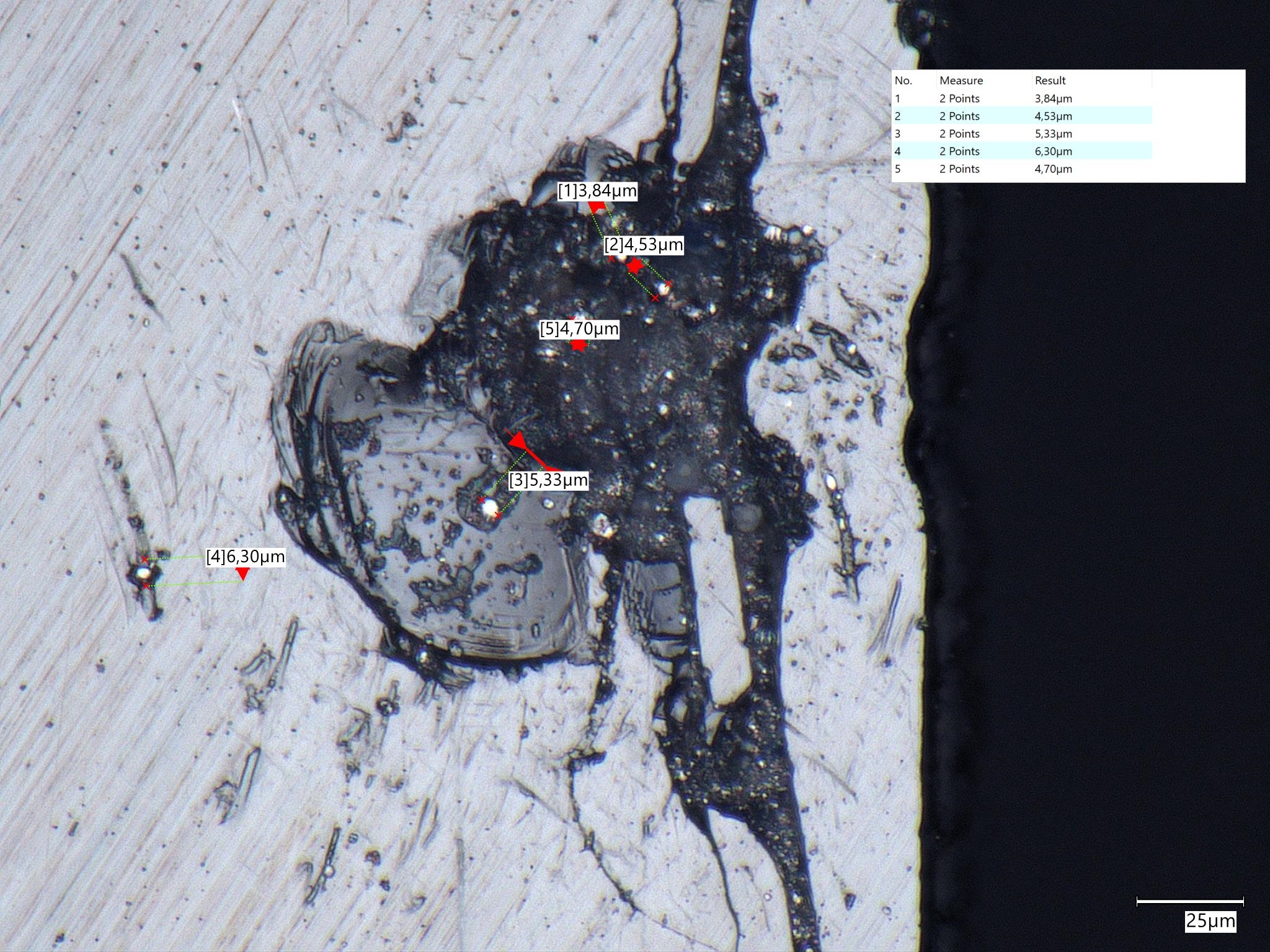Click the [3]5,33µm measurement label
Screen dimensions: 1270x952
point(548,480)
